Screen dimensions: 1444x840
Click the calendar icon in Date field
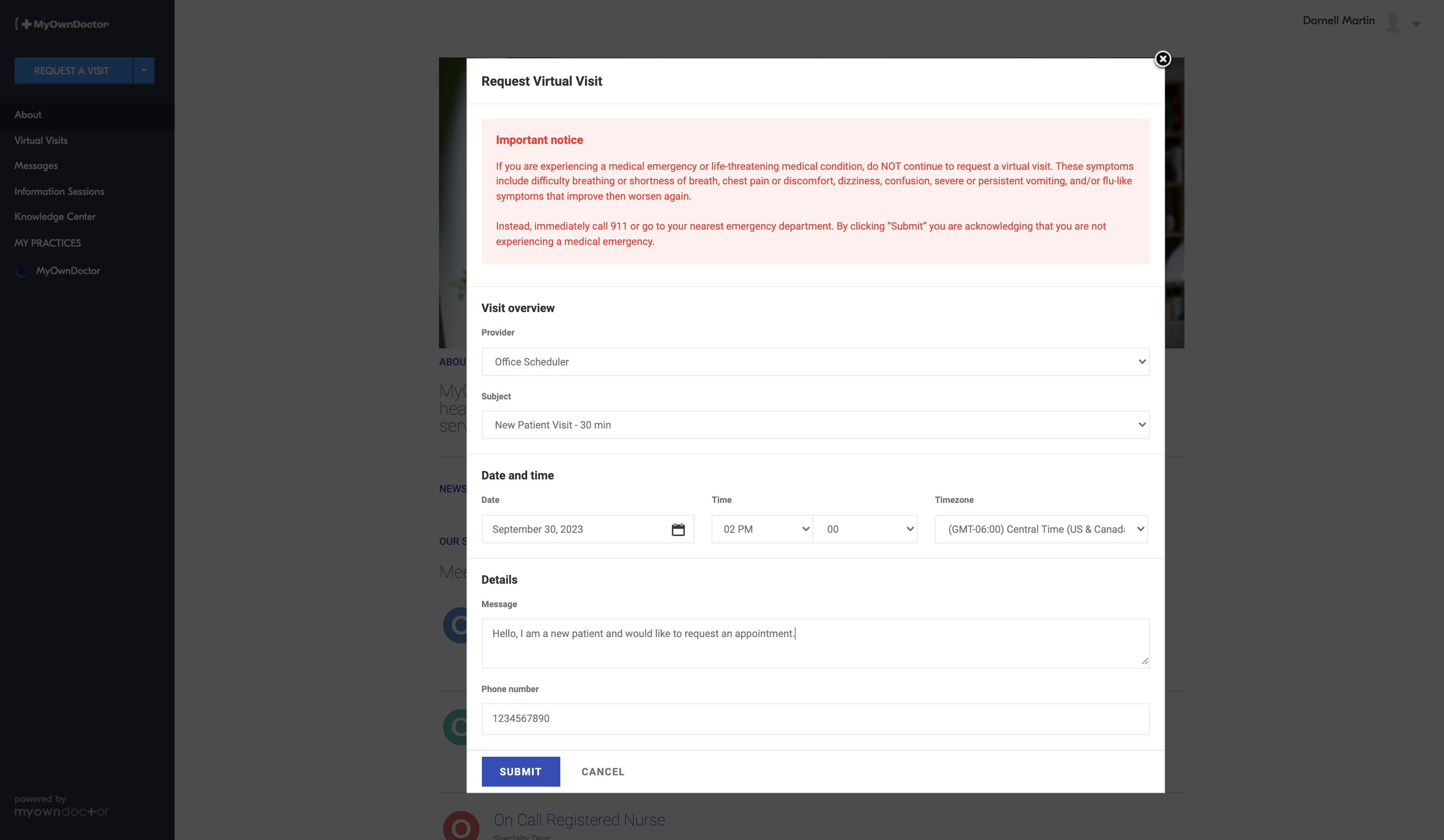678,530
